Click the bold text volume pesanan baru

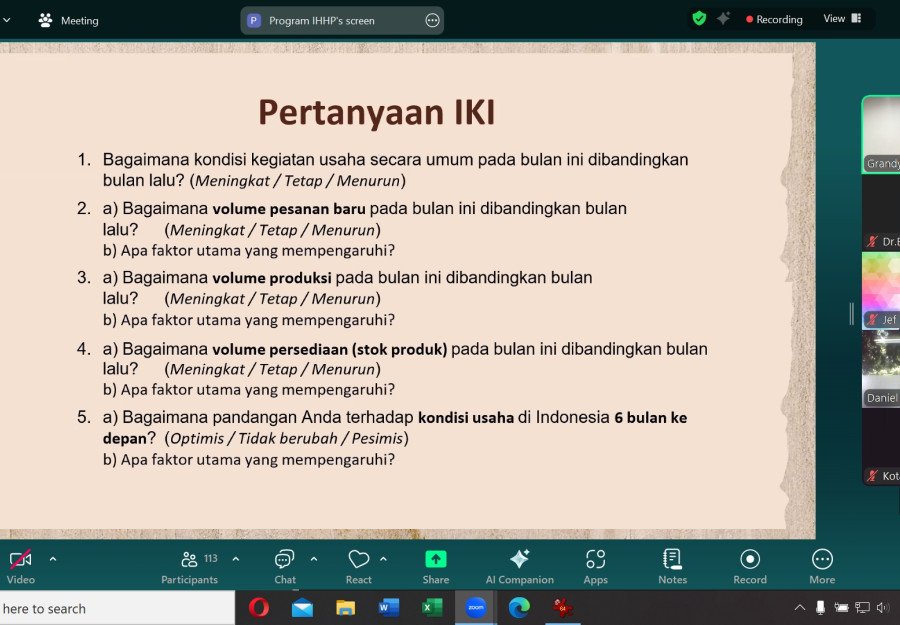pos(289,208)
